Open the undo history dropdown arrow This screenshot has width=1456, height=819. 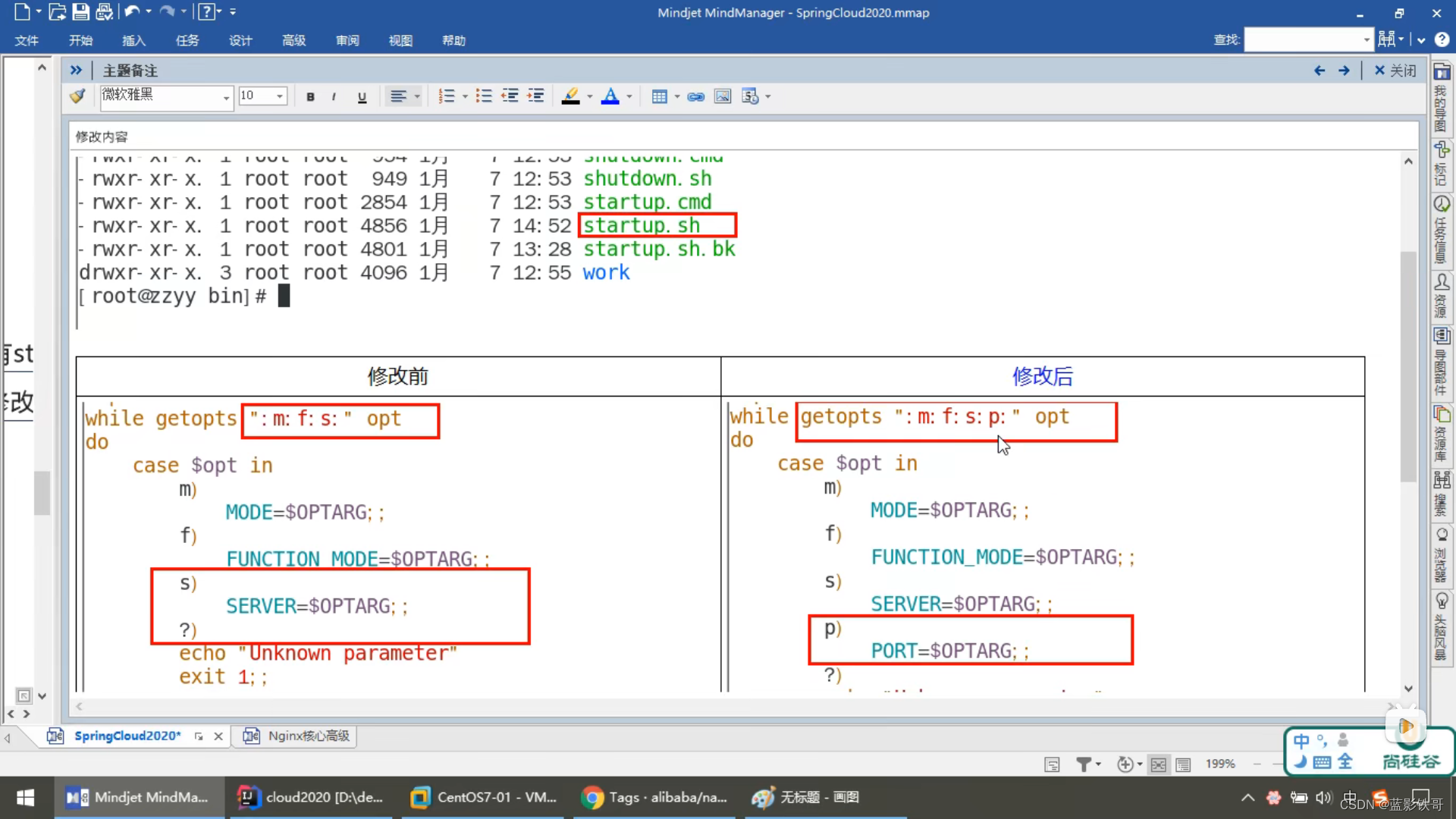149,11
